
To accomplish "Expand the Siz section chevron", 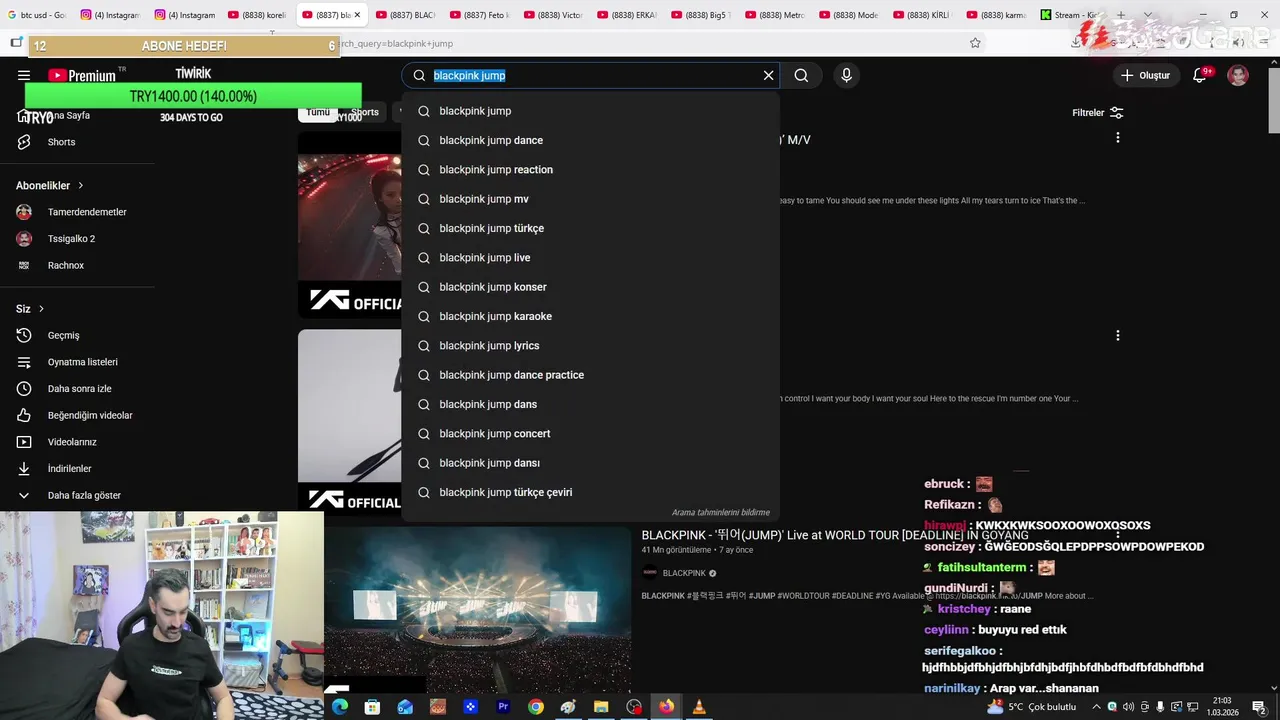I will [x=41, y=309].
